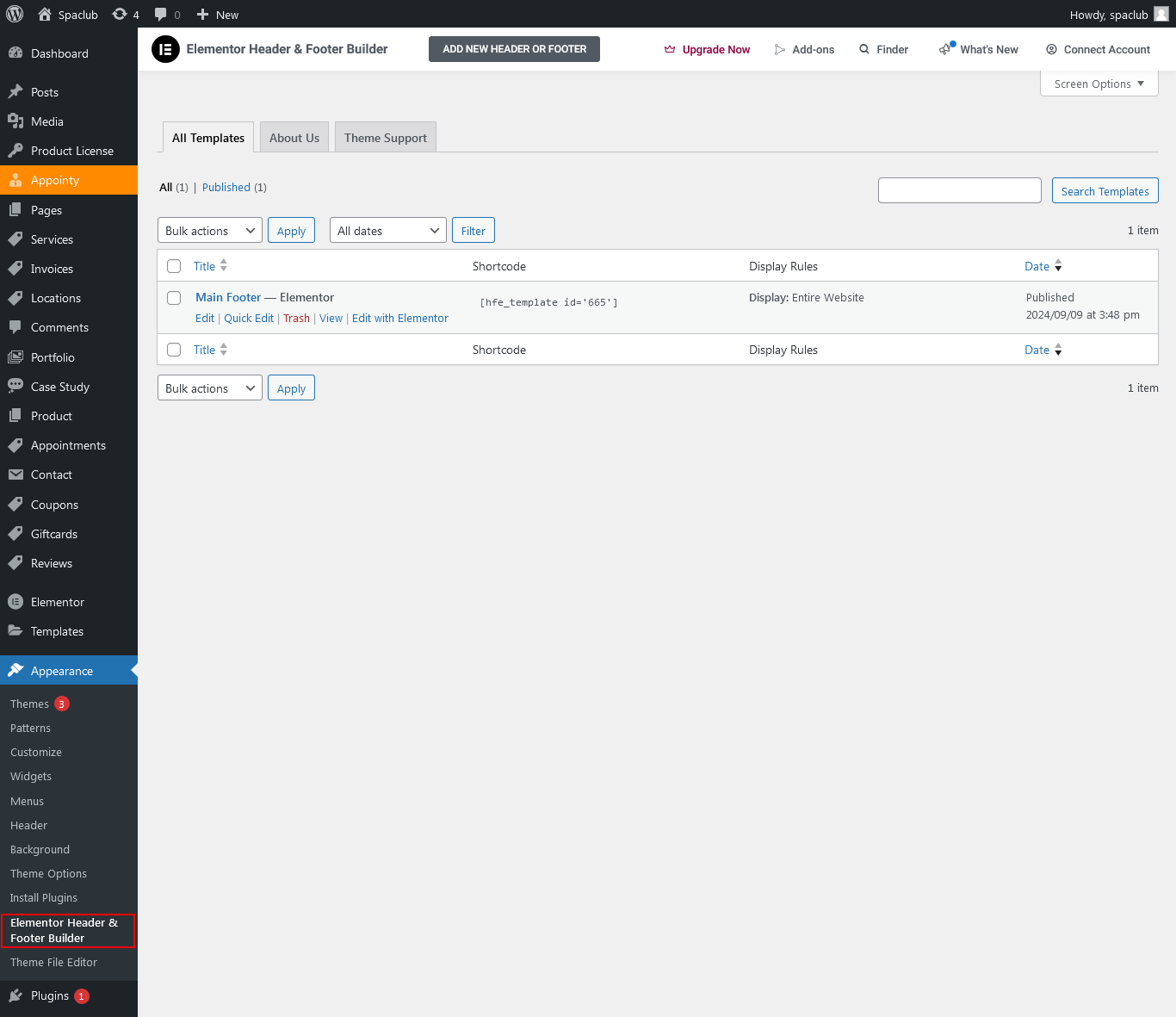Click Add New Header or Footer button

click(514, 49)
